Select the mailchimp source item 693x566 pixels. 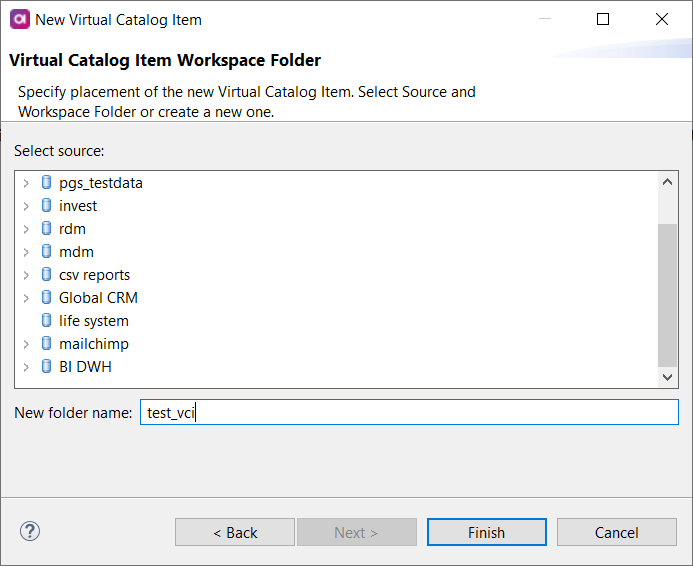point(93,344)
